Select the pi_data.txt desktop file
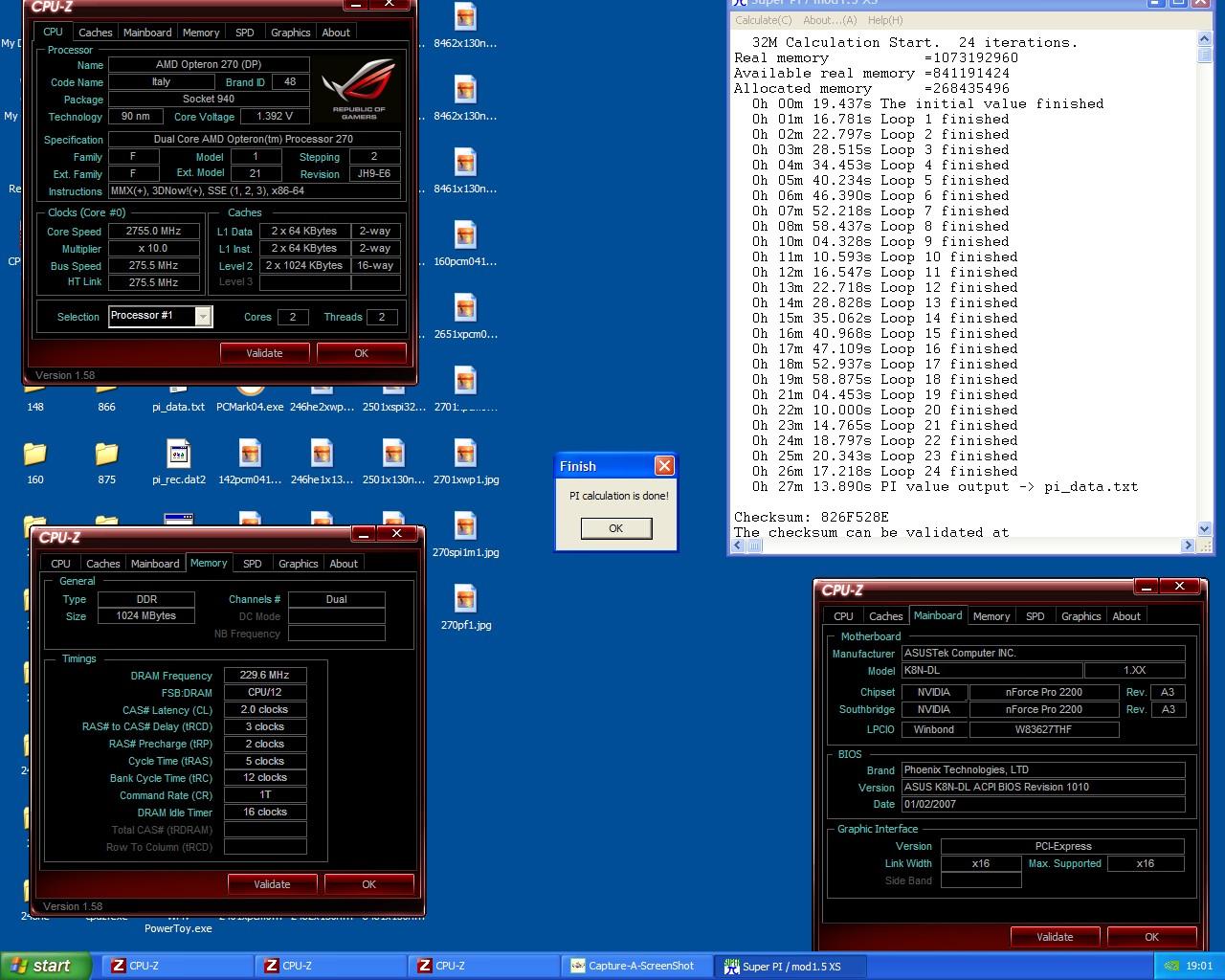Viewport: 1225px width, 980px height. tap(178, 407)
